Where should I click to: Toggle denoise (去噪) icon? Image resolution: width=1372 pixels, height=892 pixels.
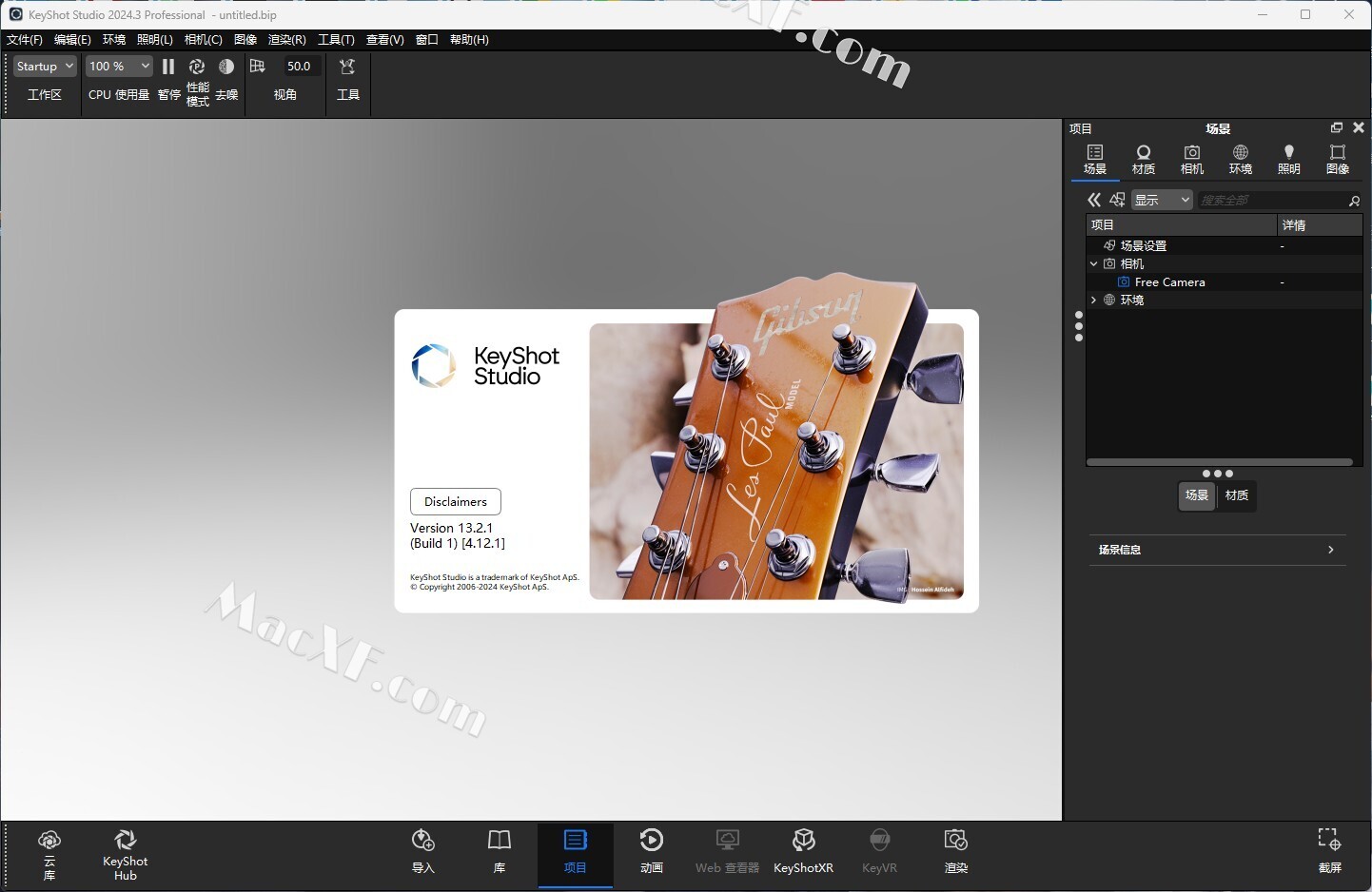226,67
